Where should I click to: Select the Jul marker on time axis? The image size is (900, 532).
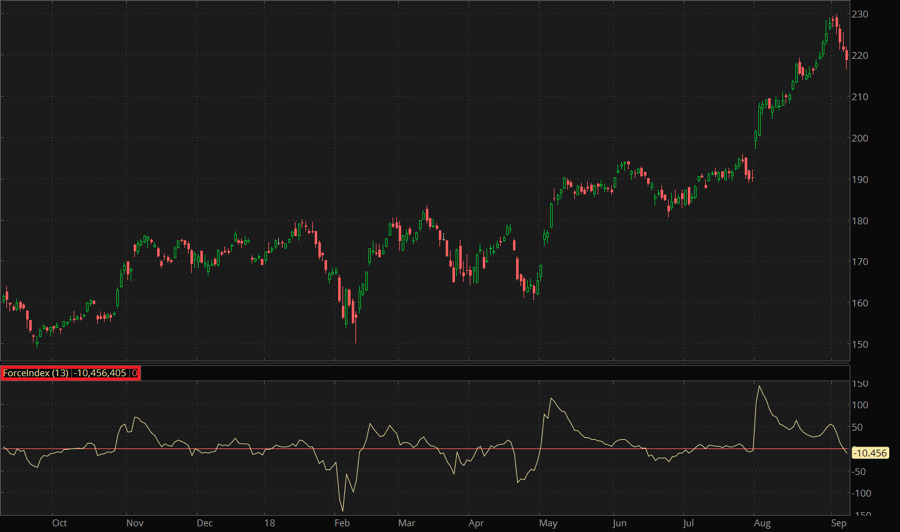pos(688,522)
